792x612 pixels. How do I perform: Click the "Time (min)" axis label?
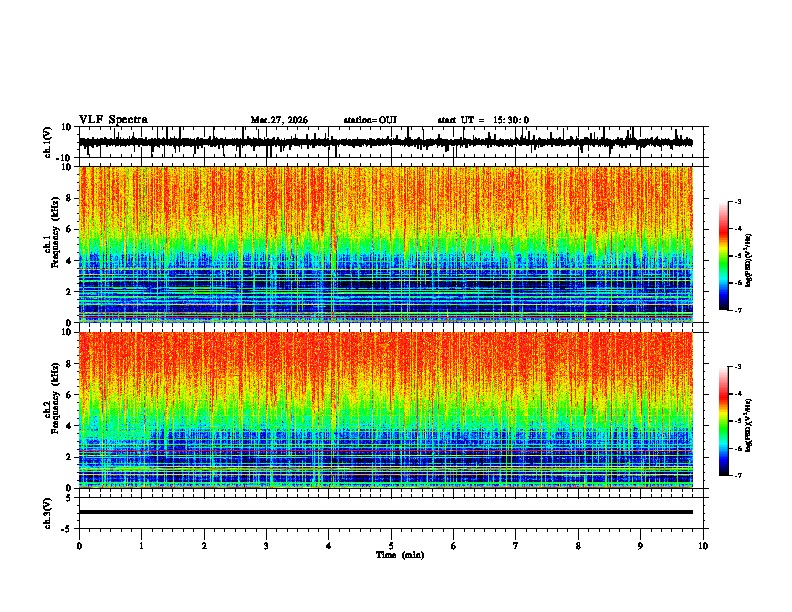point(400,555)
